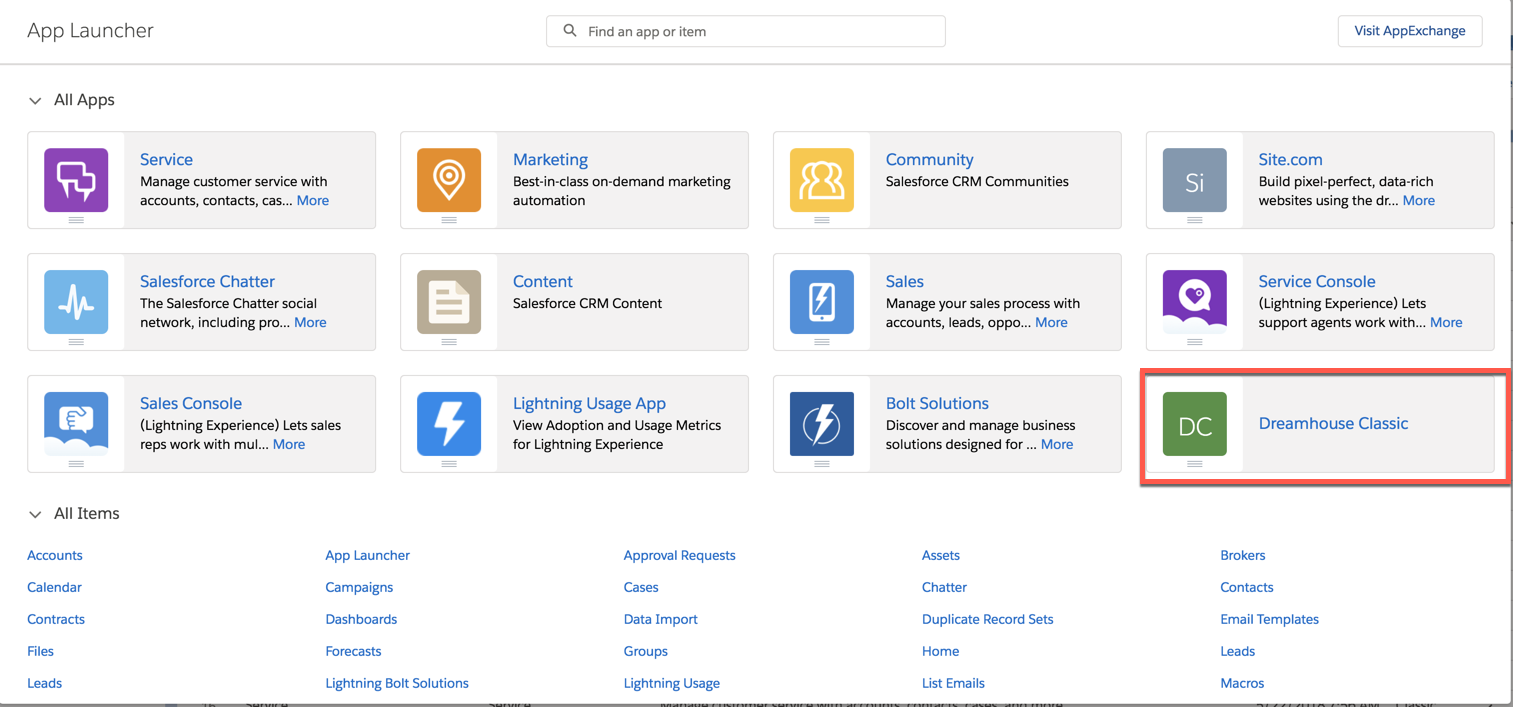This screenshot has height=707, width=1513.
Task: Click the Sales phone lightning icon
Action: click(x=822, y=302)
